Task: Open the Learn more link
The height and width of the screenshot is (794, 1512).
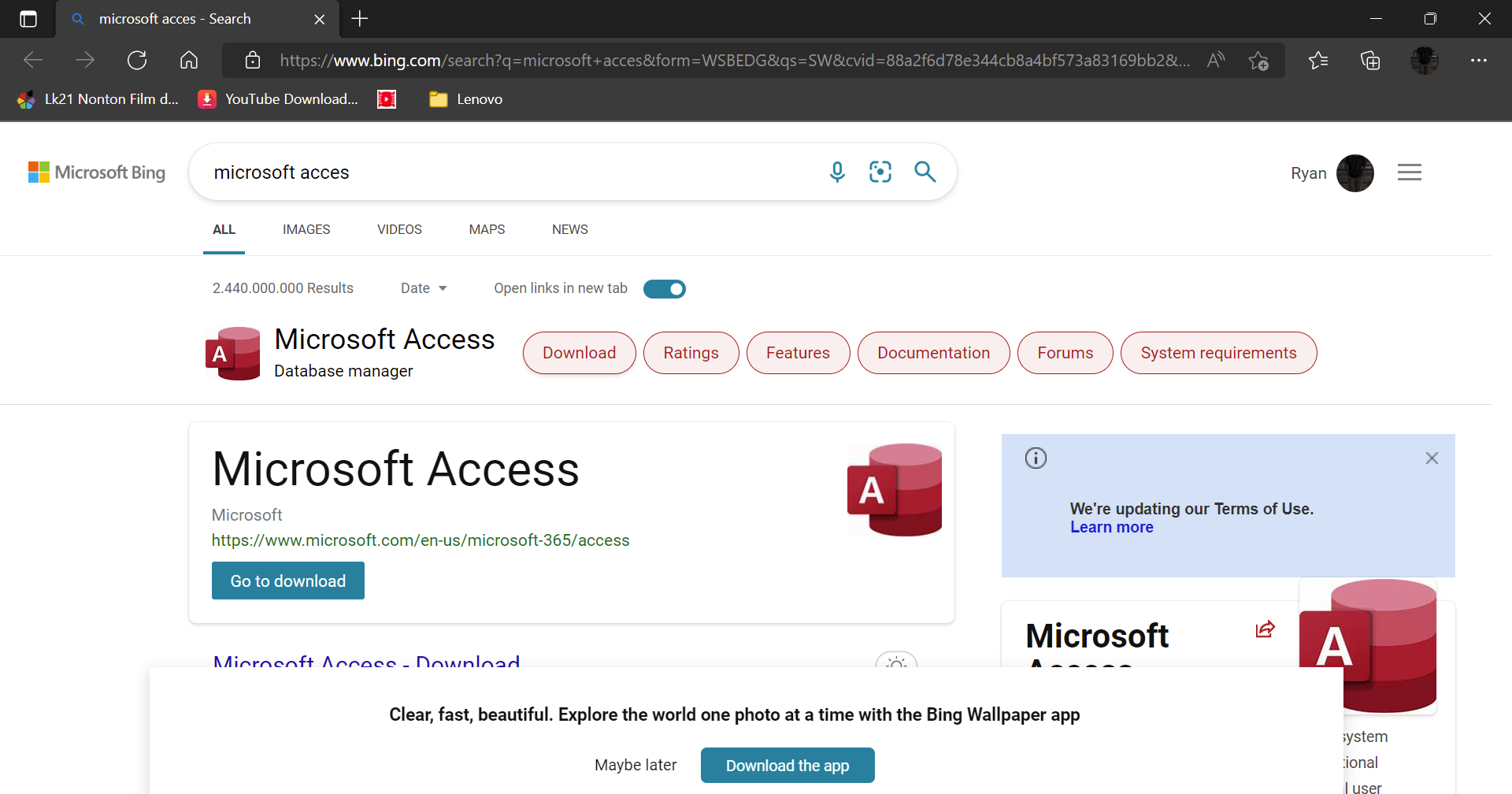Action: tap(1112, 527)
